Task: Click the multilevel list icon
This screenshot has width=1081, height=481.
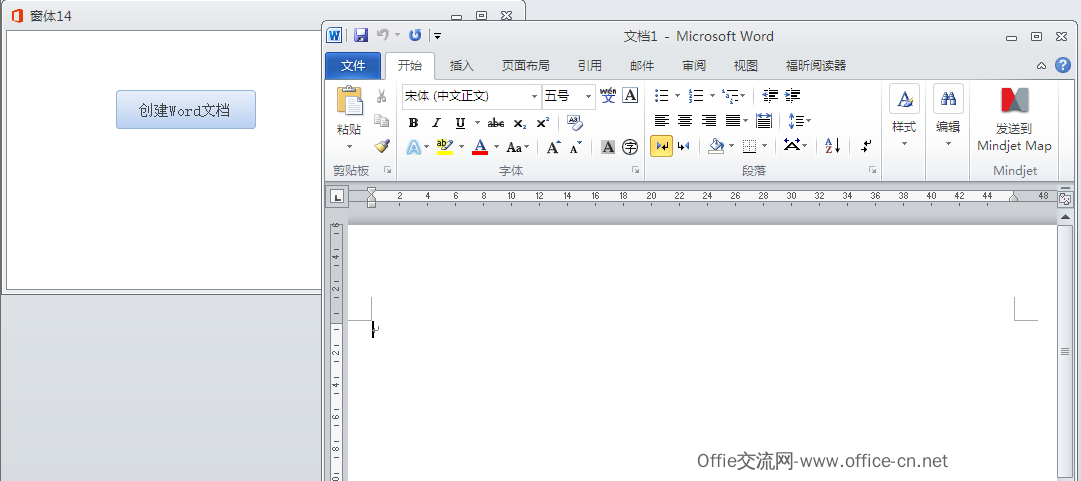Action: coord(730,96)
